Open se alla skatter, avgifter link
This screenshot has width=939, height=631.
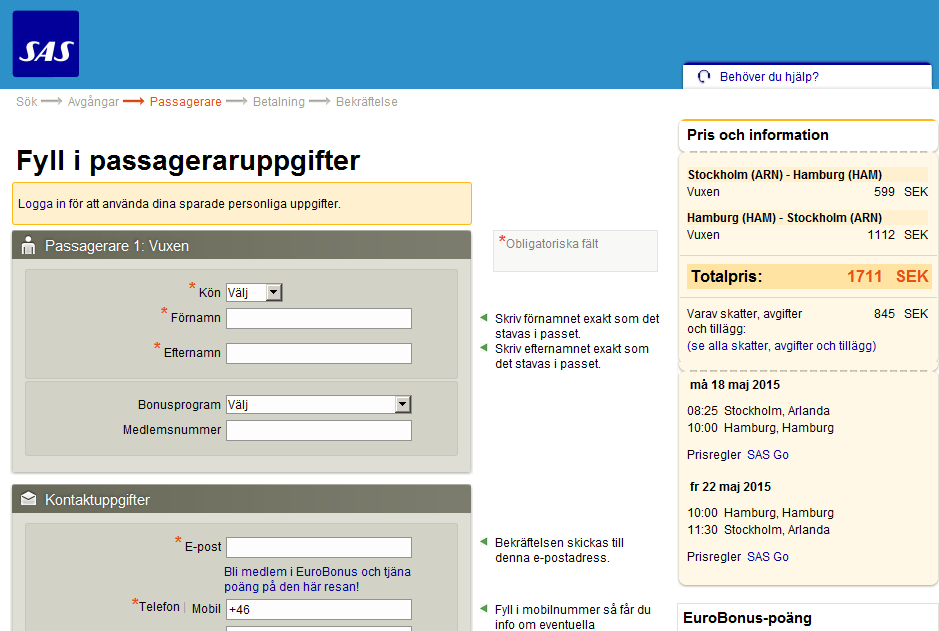tap(781, 346)
